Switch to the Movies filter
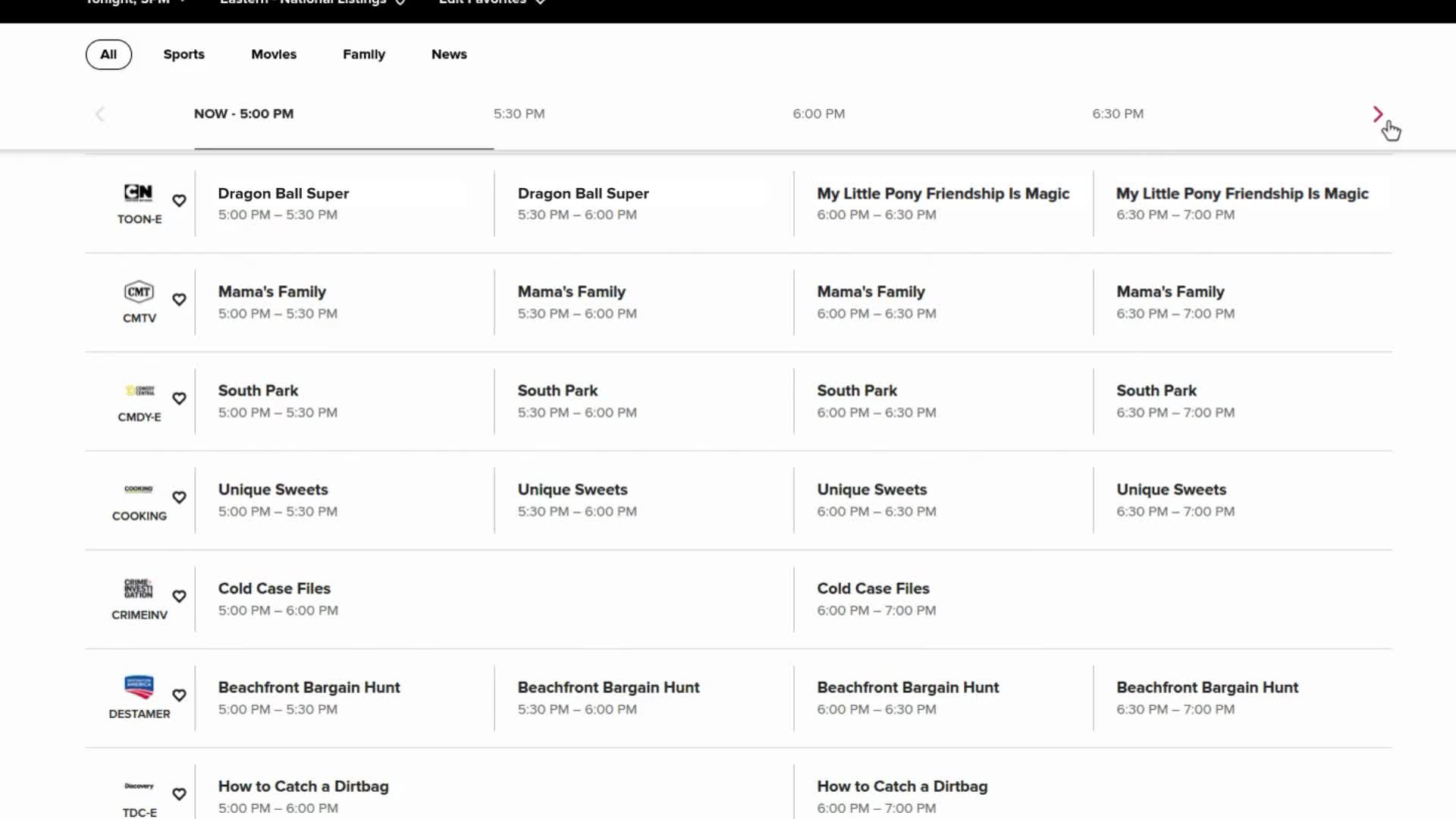 click(x=274, y=55)
